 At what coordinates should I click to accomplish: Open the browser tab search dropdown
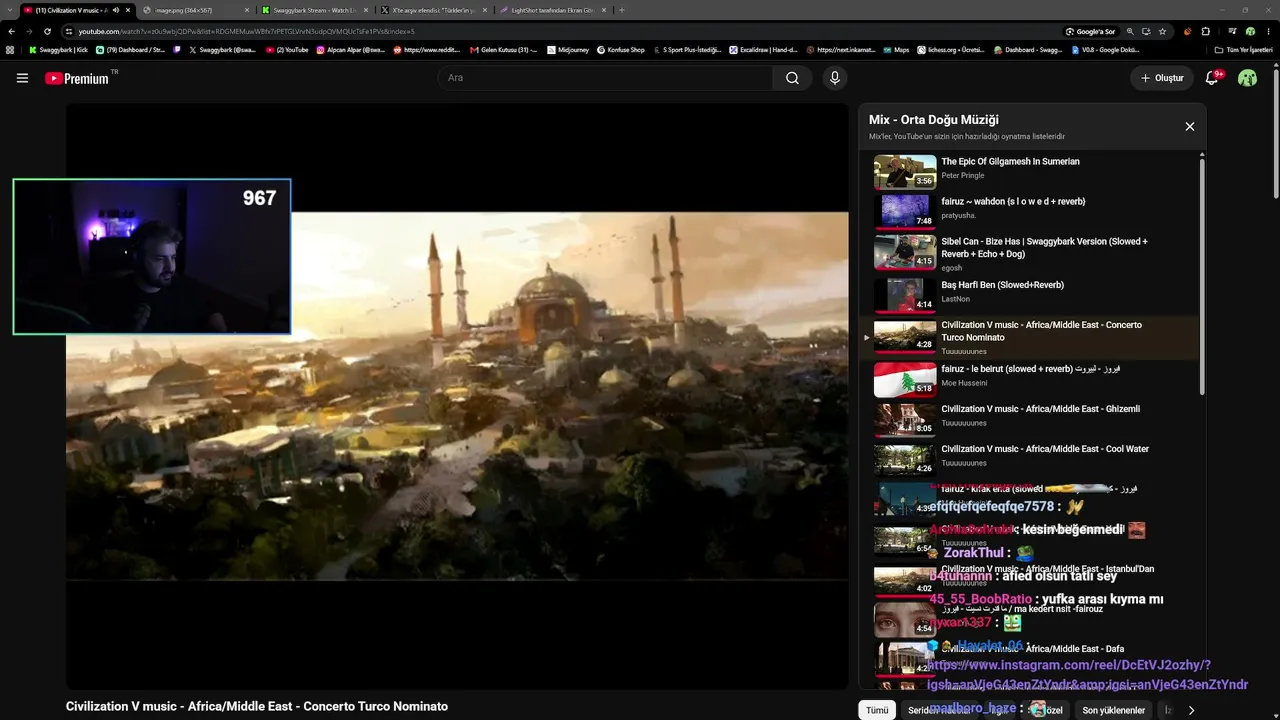8,10
